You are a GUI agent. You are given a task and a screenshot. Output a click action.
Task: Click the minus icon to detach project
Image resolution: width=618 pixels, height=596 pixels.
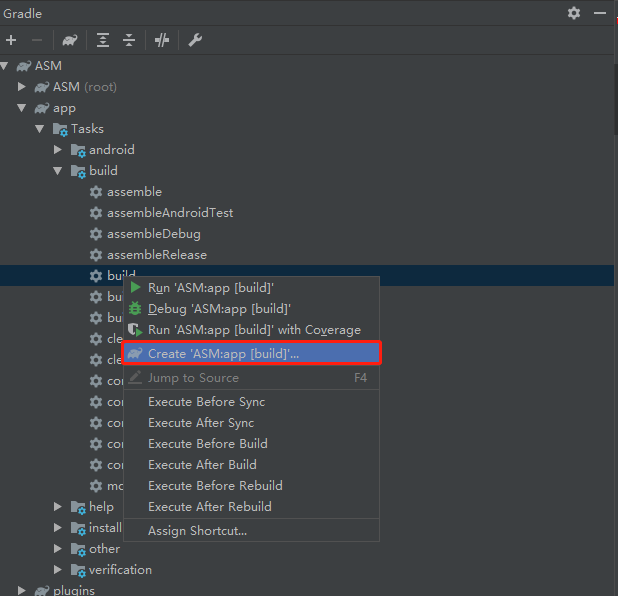[37, 40]
